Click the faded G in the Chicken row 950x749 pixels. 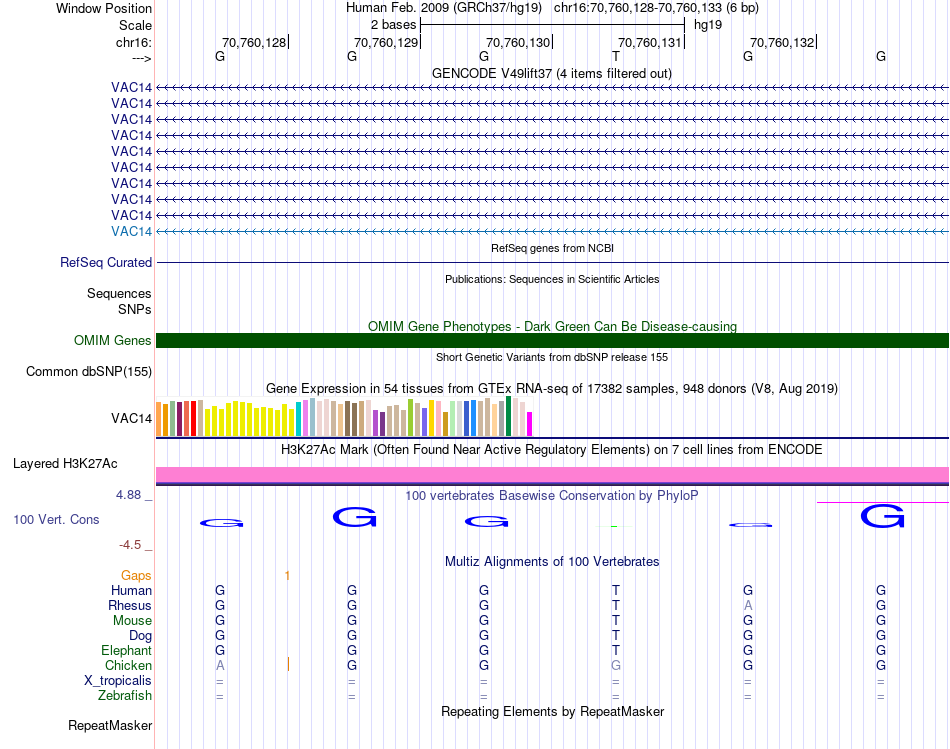(x=616, y=665)
